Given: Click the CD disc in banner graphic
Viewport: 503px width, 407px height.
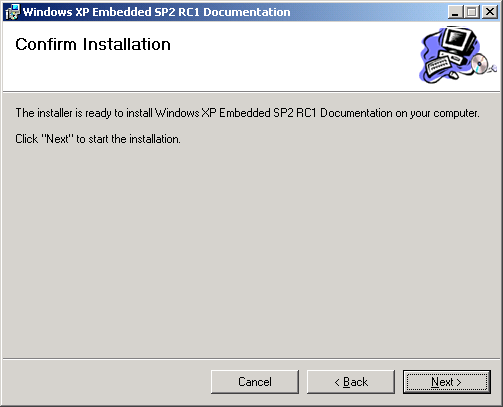Looking at the screenshot, I should pos(479,63).
